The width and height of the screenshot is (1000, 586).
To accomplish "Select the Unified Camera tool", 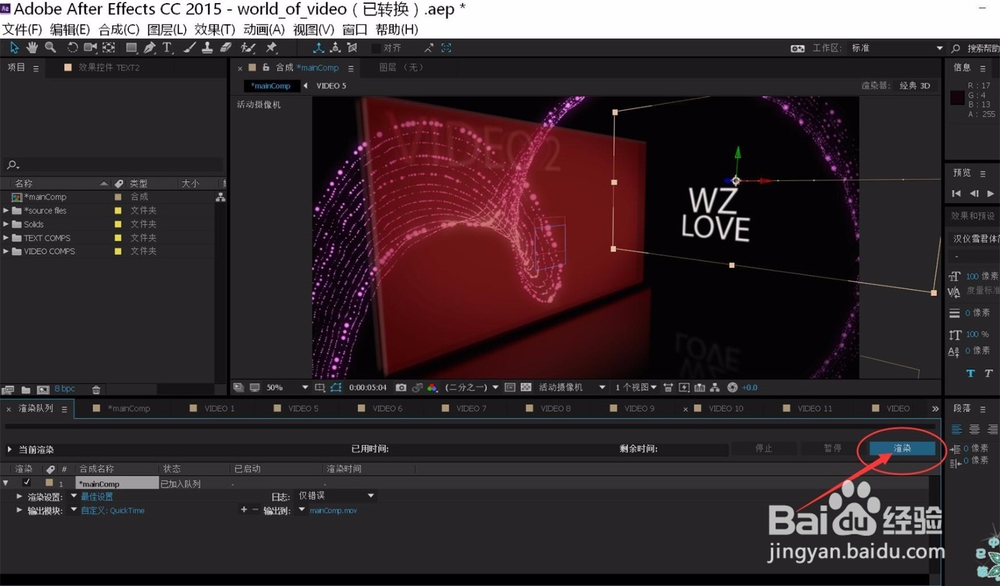I will (x=91, y=48).
